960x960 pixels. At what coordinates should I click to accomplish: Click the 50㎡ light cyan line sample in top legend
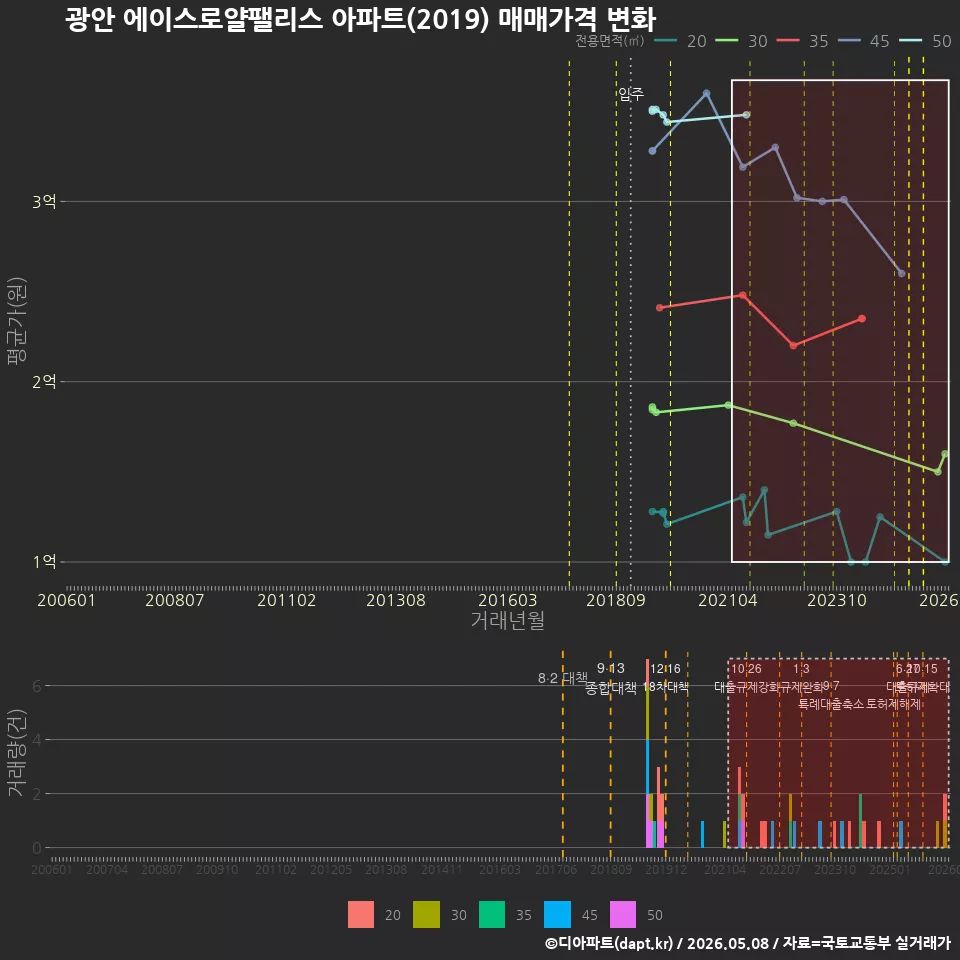[x=910, y=41]
